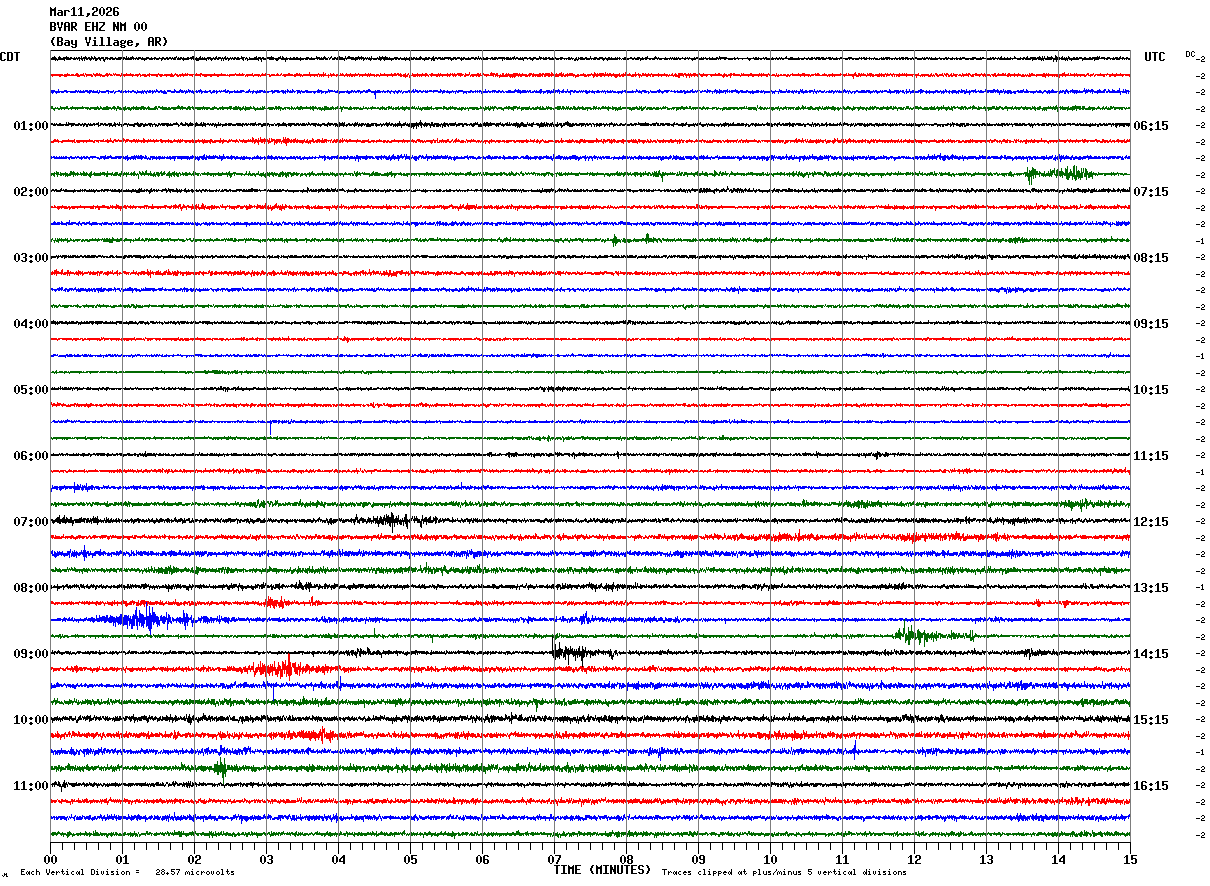Click minute tick label 05

point(410,859)
